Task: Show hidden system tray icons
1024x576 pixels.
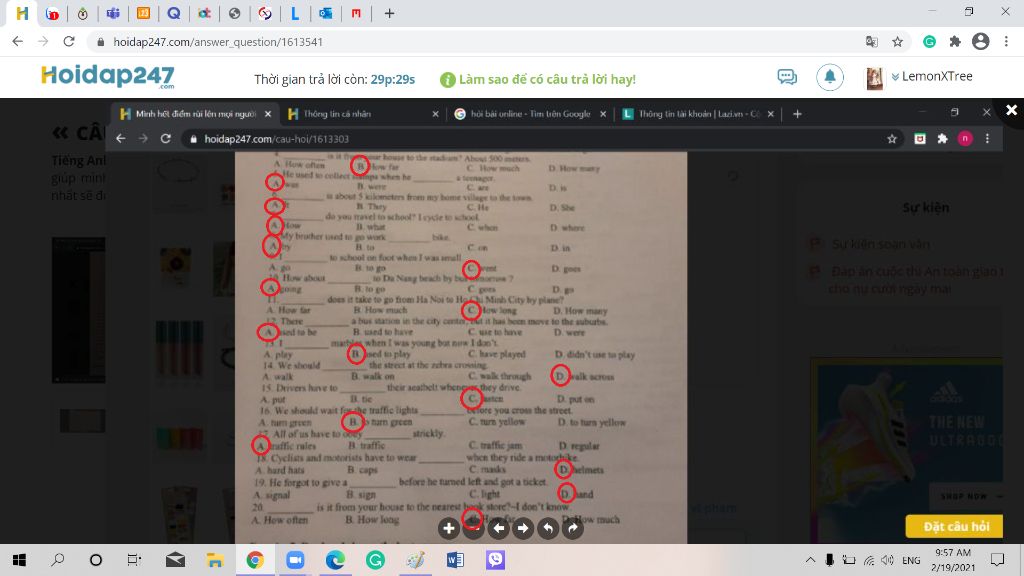Action: click(x=810, y=560)
